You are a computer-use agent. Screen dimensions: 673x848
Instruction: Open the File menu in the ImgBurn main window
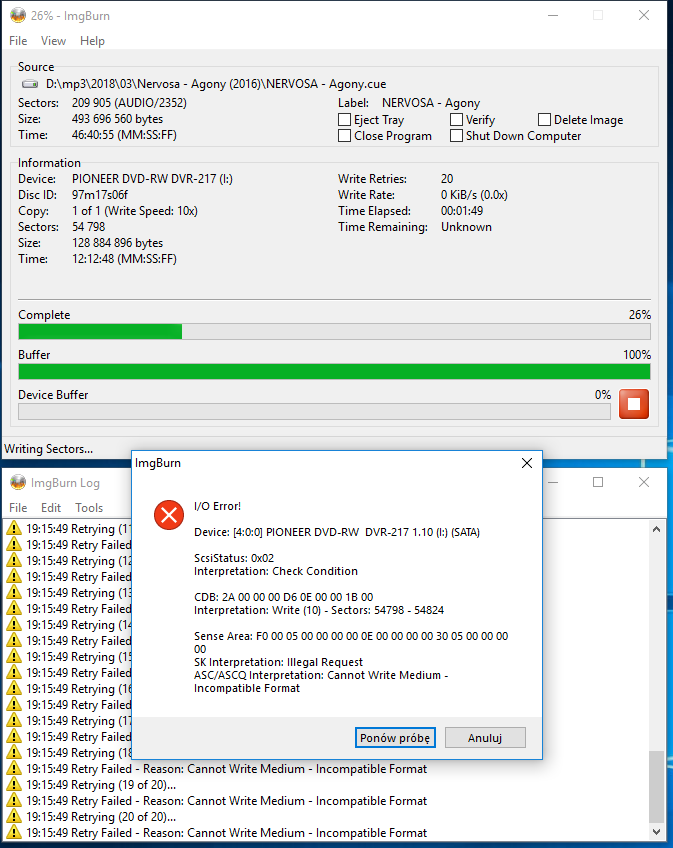18,41
